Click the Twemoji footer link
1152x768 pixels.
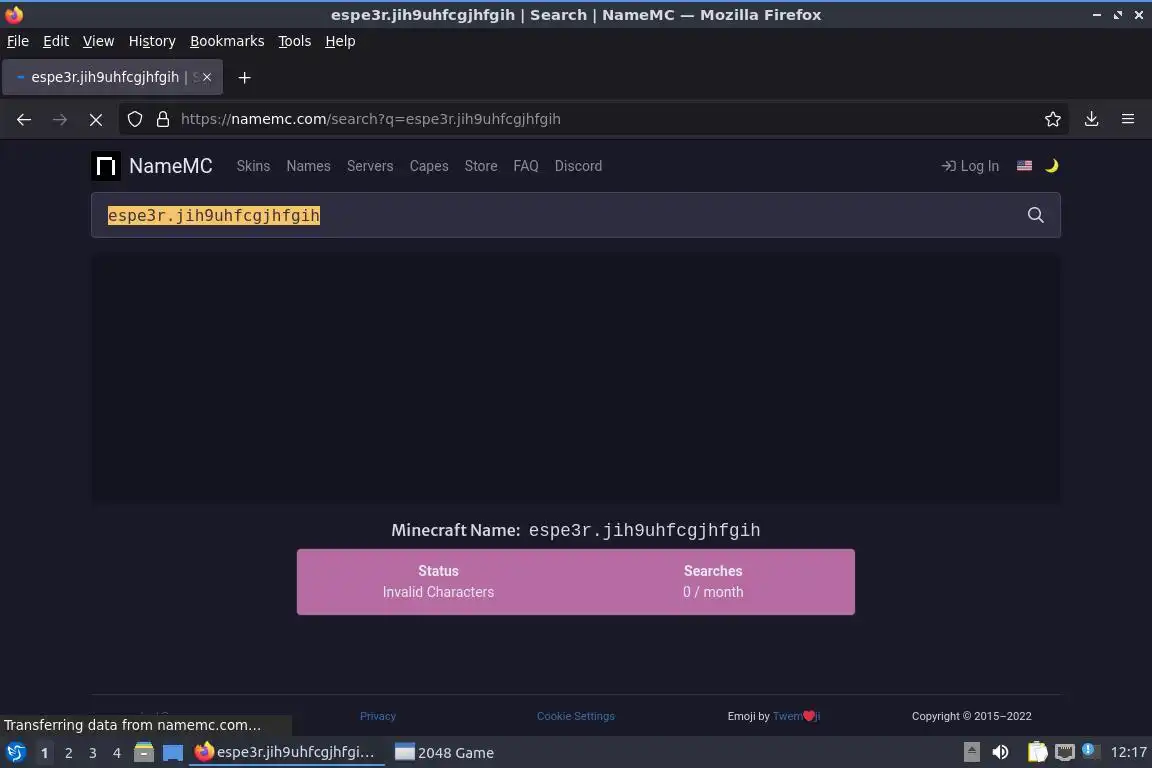(796, 716)
